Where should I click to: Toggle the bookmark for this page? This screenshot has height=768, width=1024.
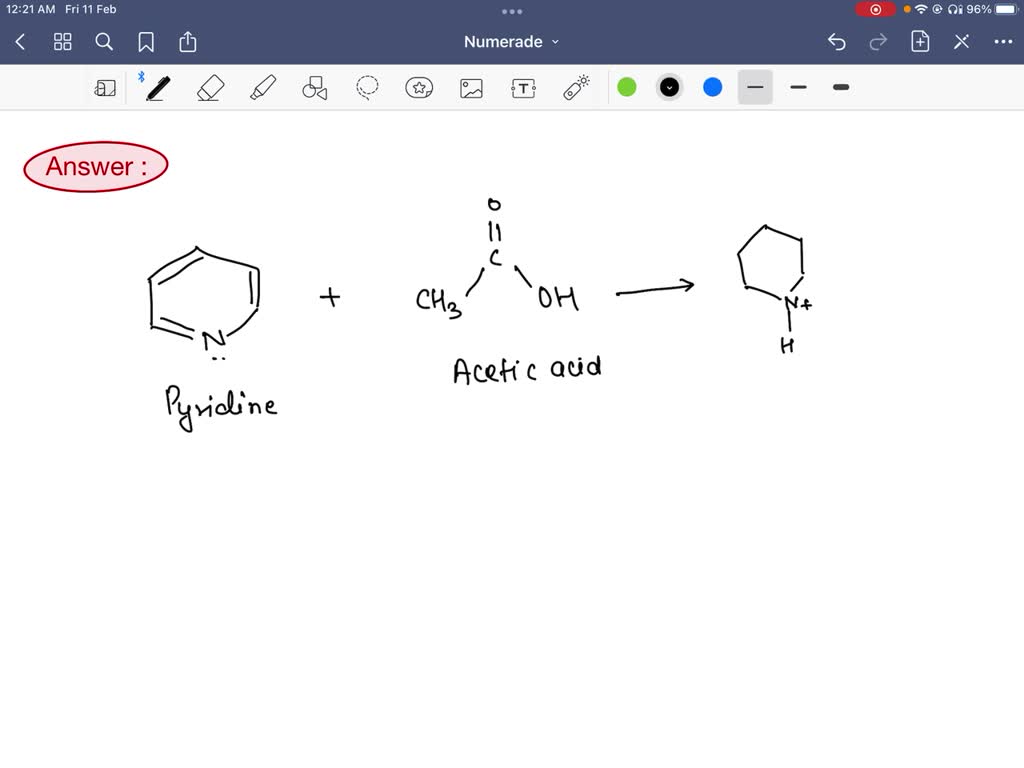click(146, 42)
